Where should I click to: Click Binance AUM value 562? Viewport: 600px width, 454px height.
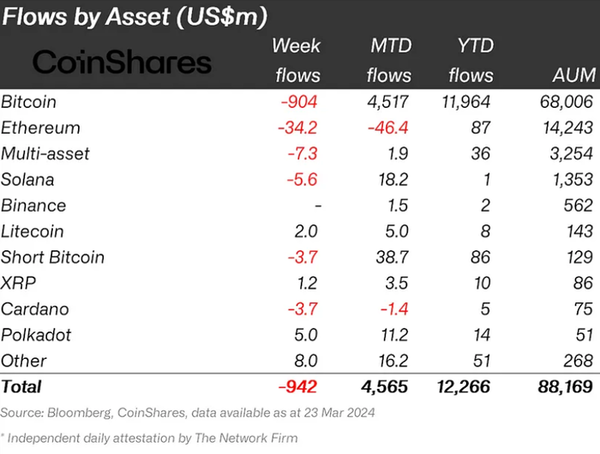578,206
